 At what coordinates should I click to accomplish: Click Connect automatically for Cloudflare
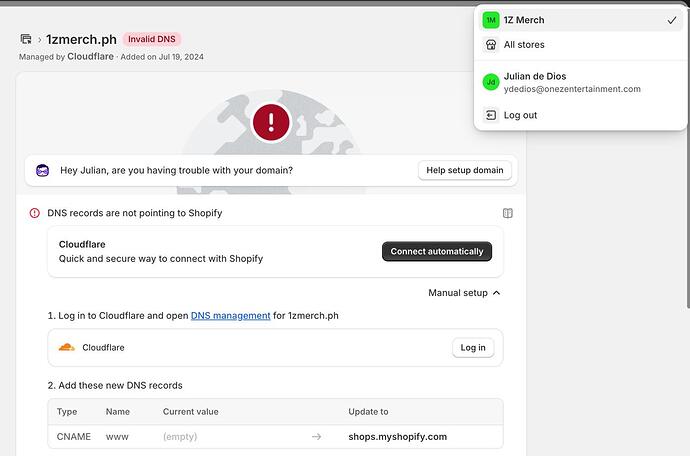point(437,251)
